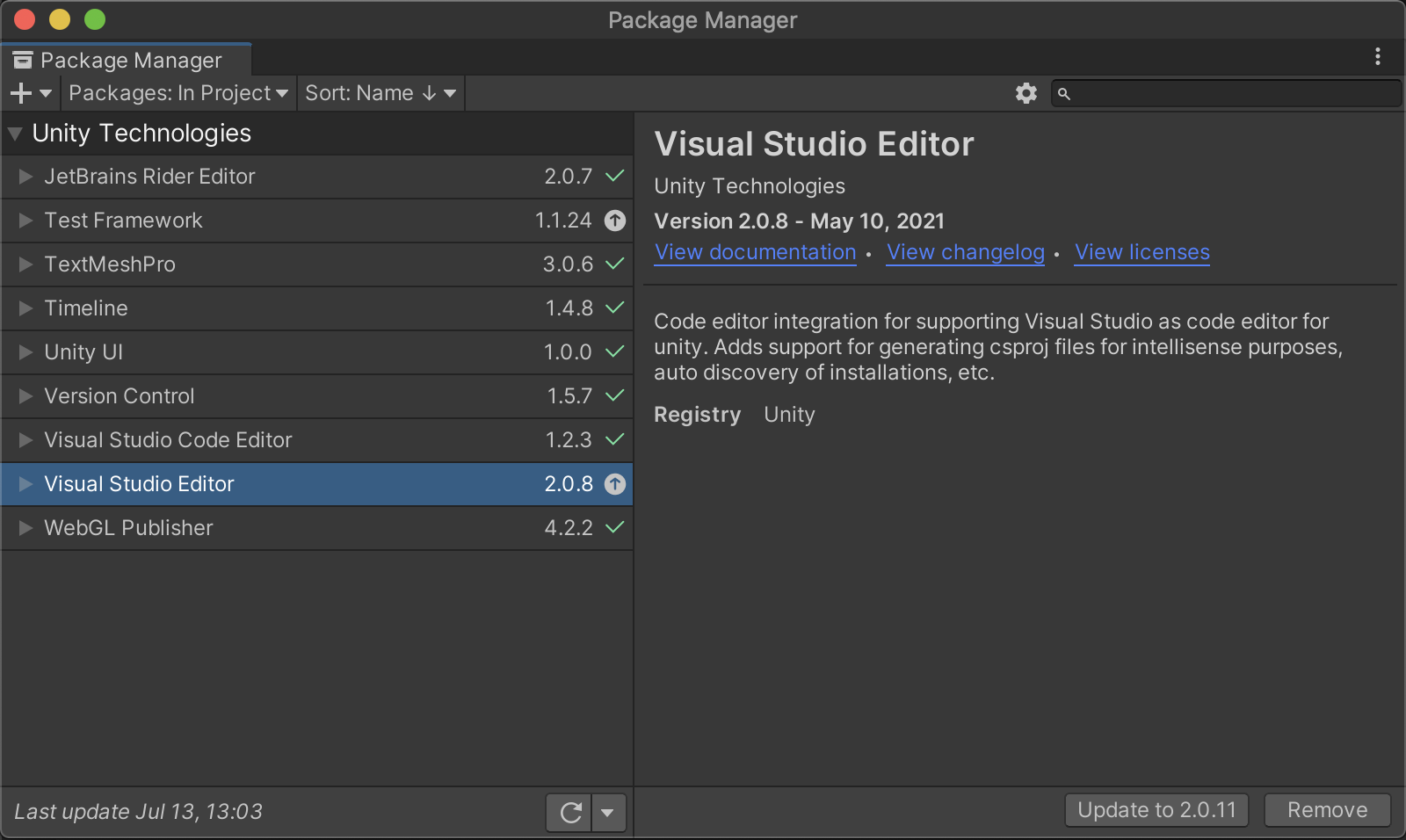The width and height of the screenshot is (1406, 840).
Task: Collapse the Unity Technologies group
Action: (15, 134)
